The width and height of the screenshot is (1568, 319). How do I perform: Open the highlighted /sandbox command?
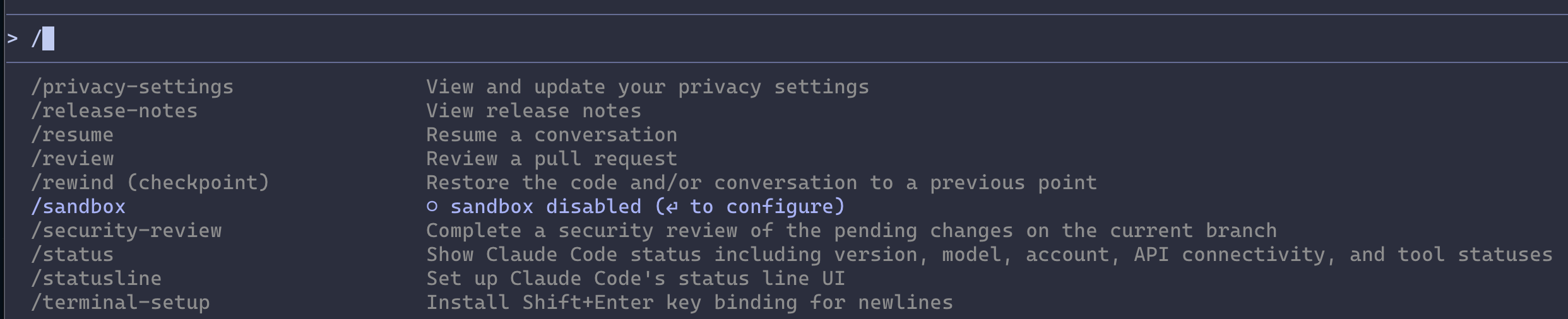(78, 207)
